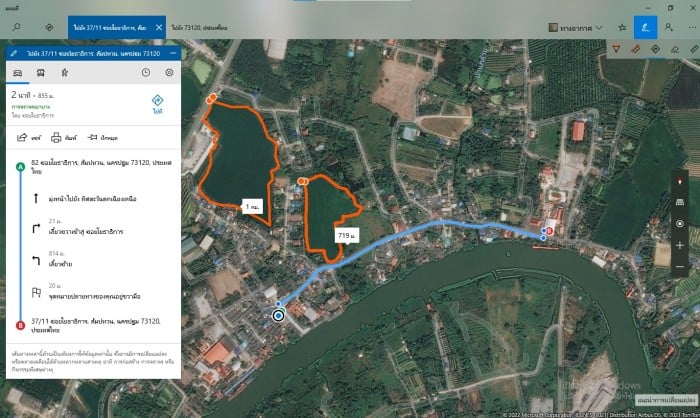Open the departure time clock icon
700x418 pixels.
coord(146,72)
